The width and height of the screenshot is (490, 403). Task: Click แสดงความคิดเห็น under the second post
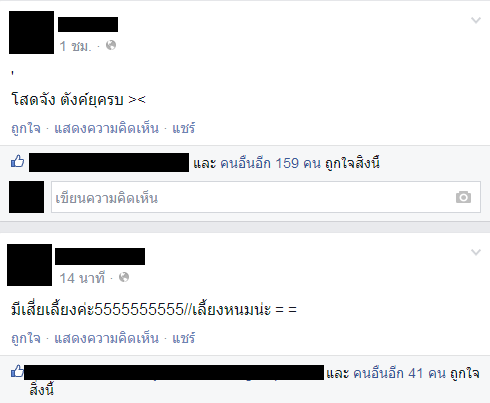(x=106, y=338)
